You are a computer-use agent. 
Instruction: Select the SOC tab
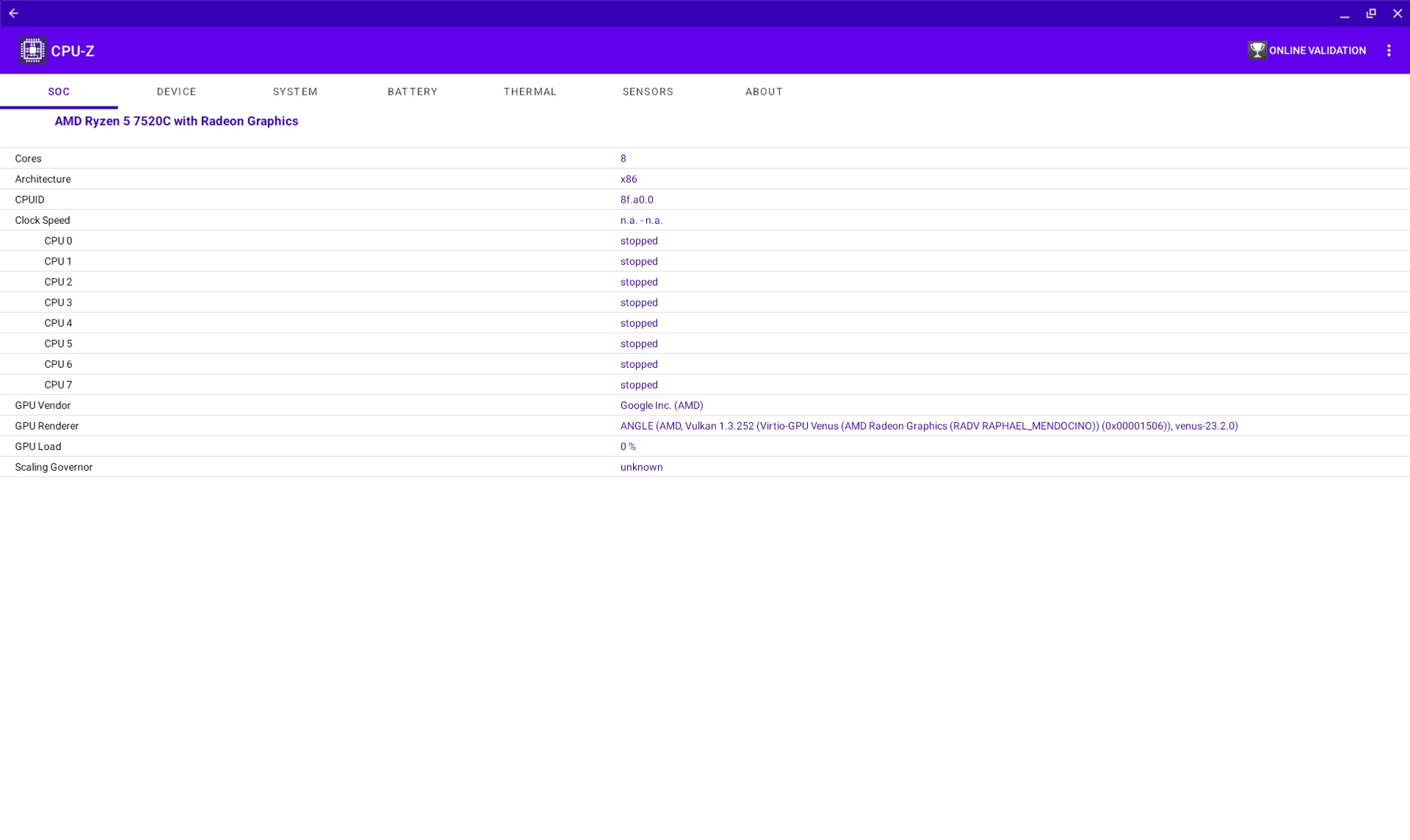pyautogui.click(x=59, y=91)
